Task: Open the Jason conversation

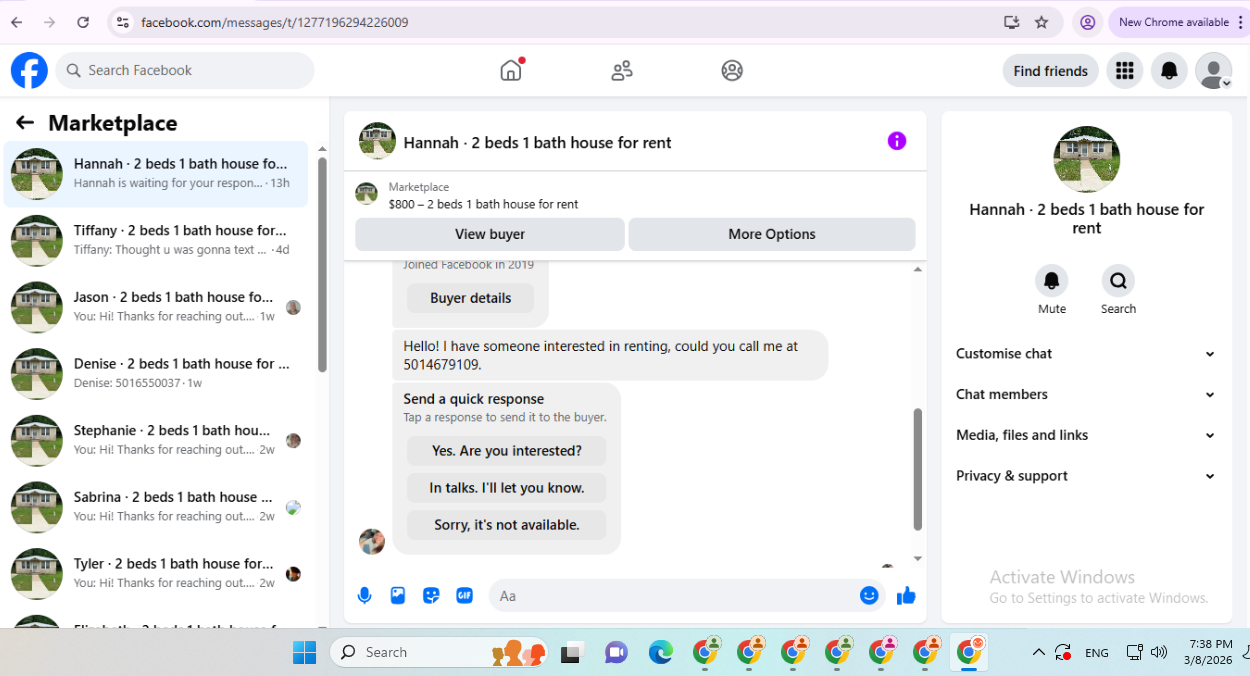Action: tap(156, 307)
